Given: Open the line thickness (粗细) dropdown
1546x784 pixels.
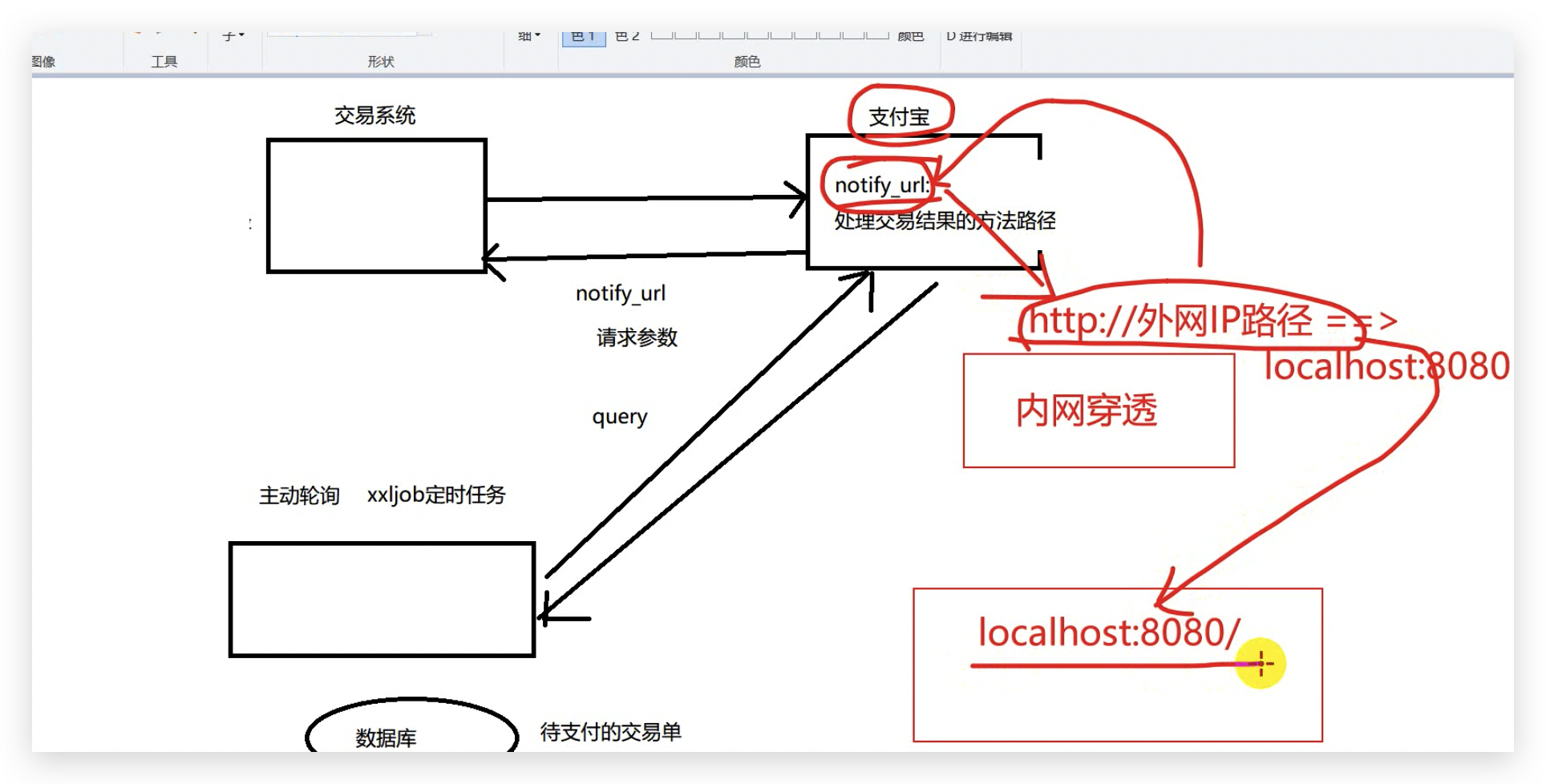Looking at the screenshot, I should click(x=529, y=36).
